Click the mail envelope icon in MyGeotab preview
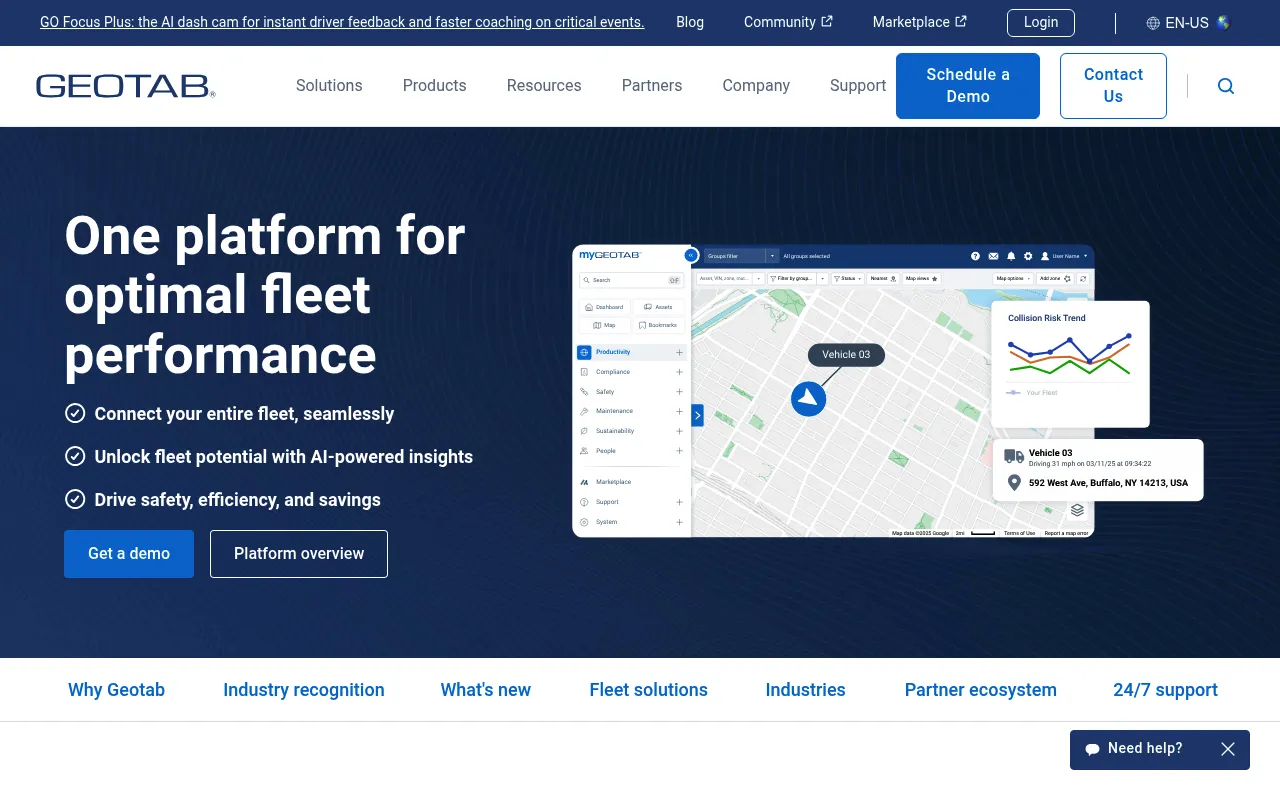 coord(993,256)
